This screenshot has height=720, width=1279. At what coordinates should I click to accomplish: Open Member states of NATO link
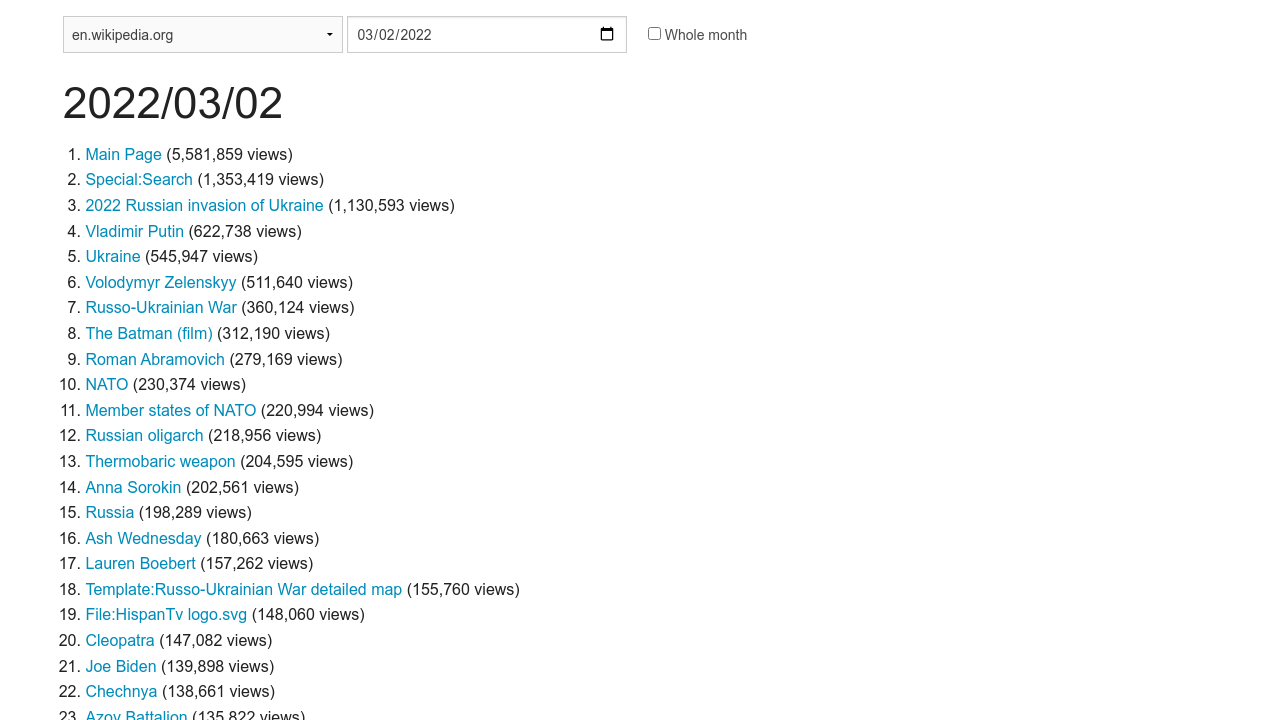tap(170, 410)
